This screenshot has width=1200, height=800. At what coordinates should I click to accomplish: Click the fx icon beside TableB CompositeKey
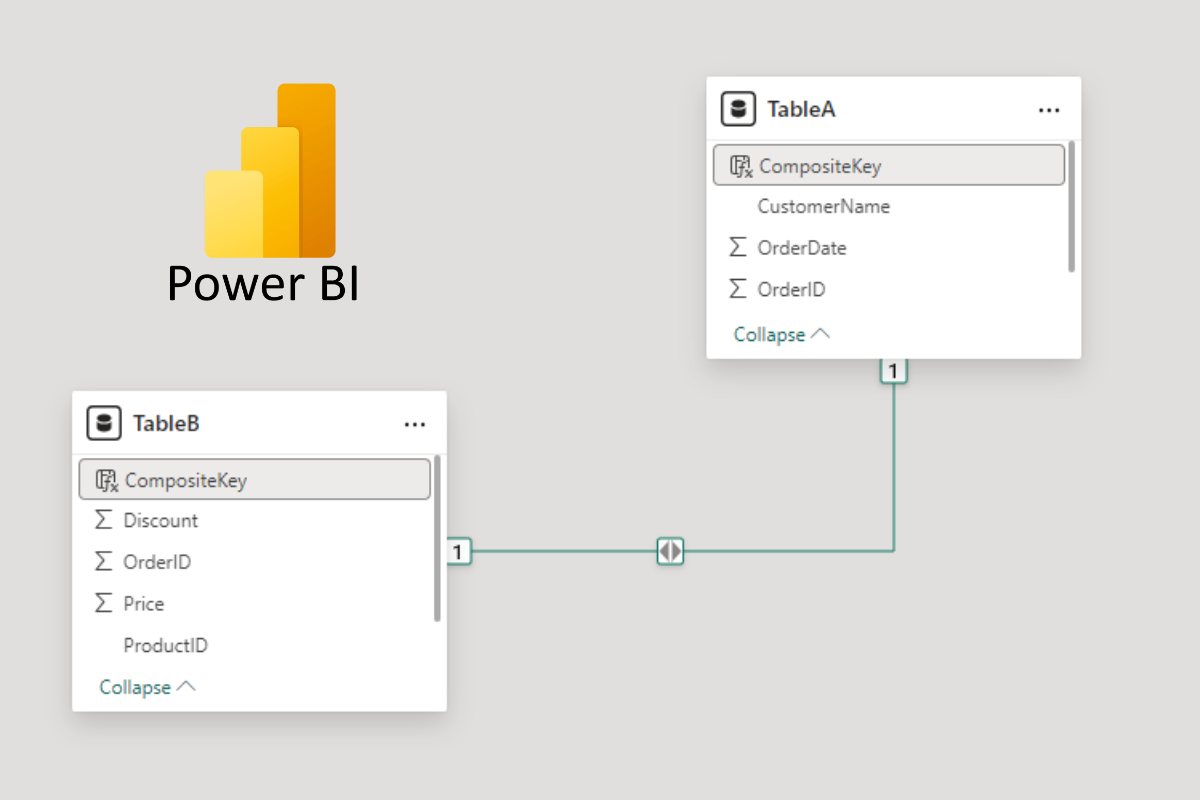[x=106, y=479]
